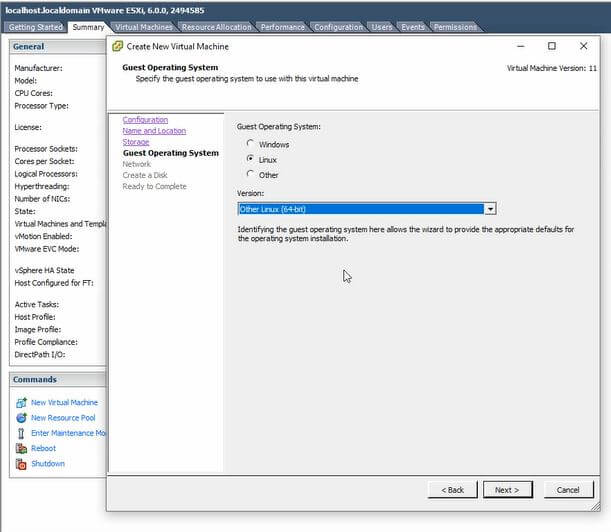Go to the Storage wizard step link
The image size is (611, 532).
pyautogui.click(x=136, y=142)
